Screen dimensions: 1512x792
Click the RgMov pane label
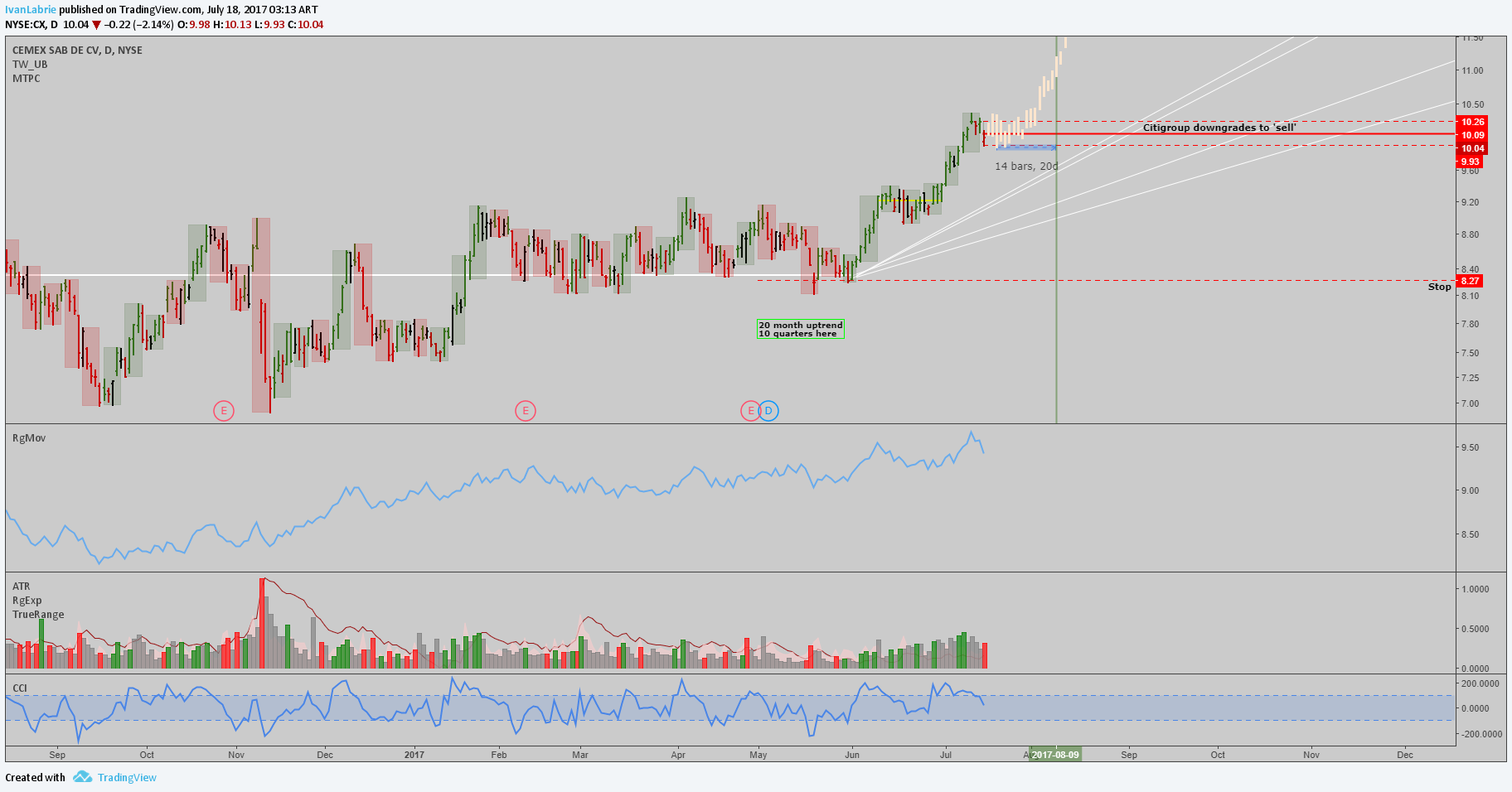pos(29,438)
